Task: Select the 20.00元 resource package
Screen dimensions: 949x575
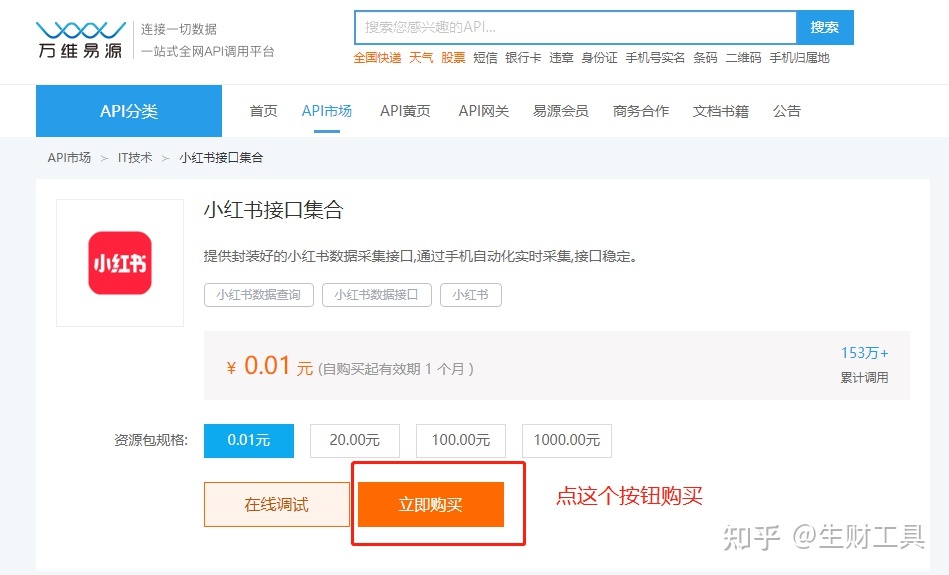Action: [x=355, y=441]
